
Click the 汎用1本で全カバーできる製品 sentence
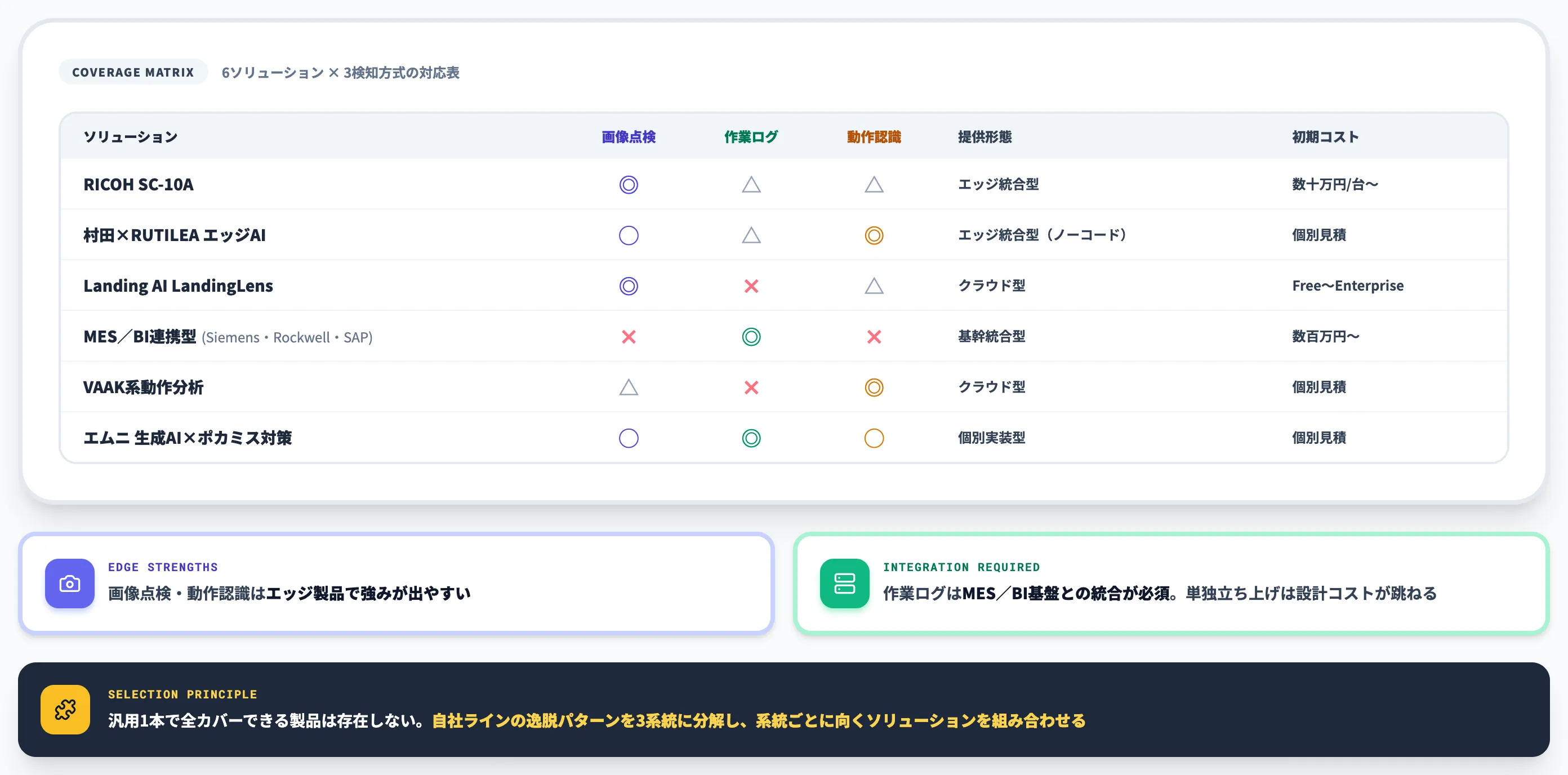[x=266, y=720]
